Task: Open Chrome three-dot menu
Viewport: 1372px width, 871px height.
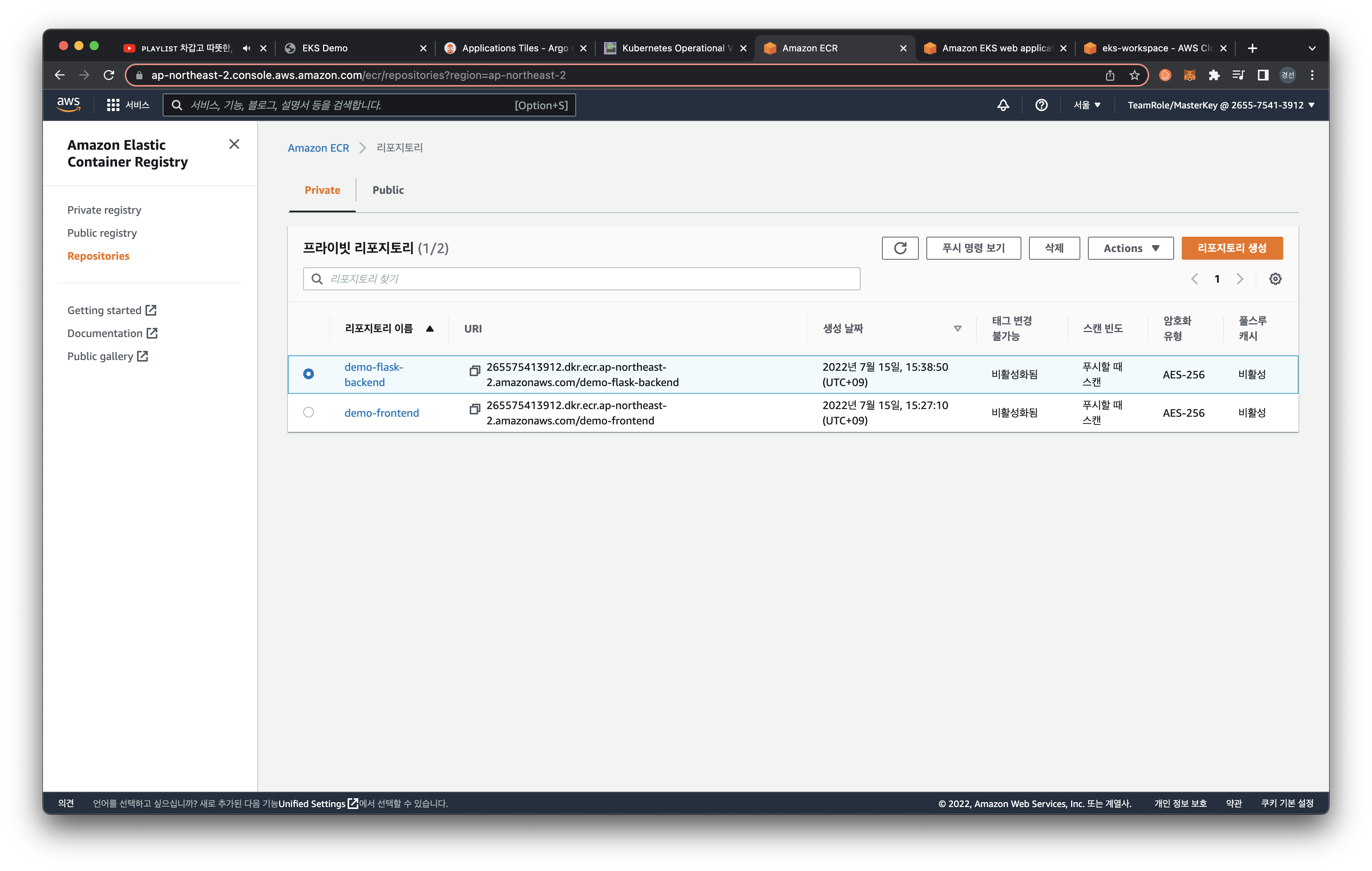Action: coord(1312,75)
